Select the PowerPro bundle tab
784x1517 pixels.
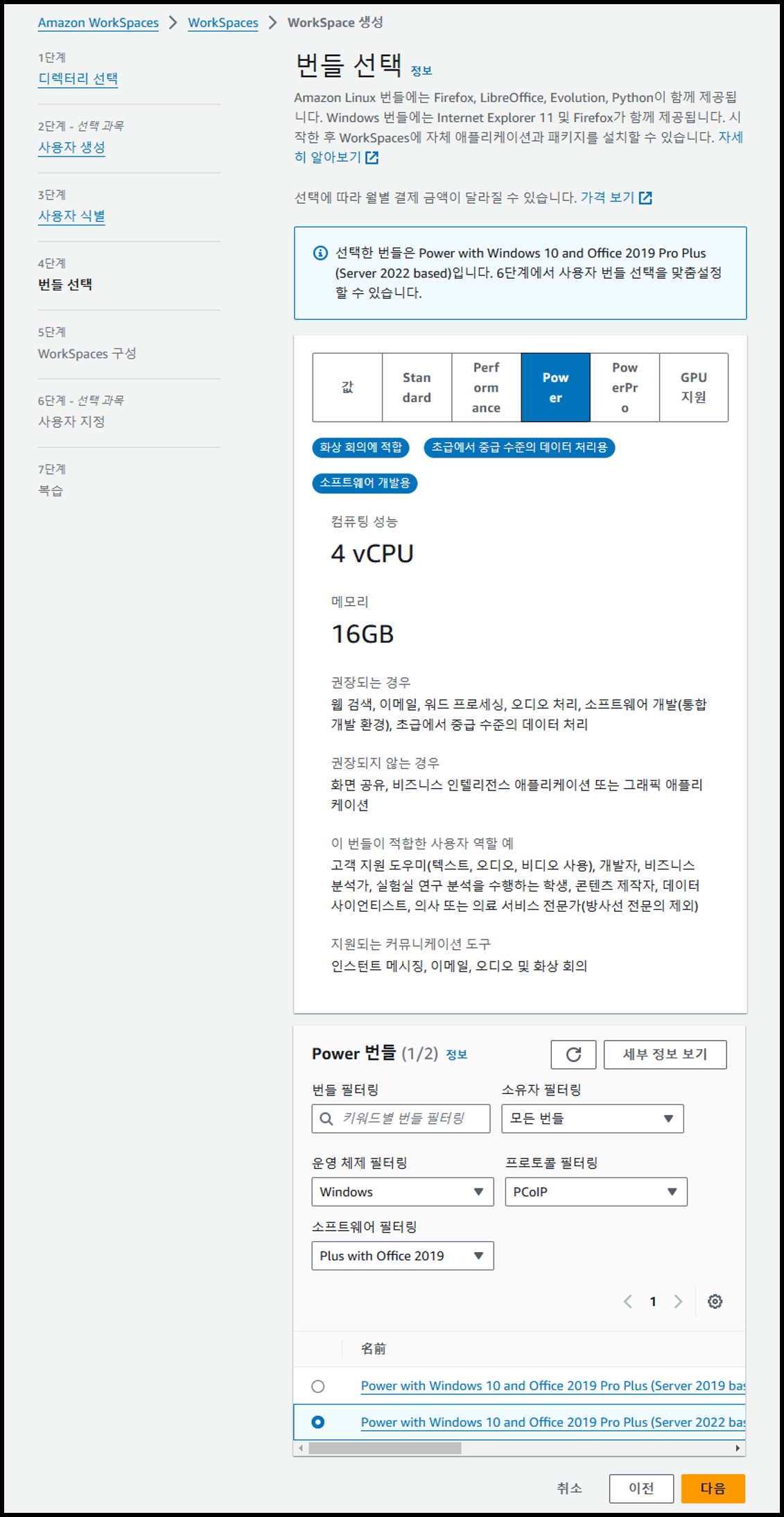pyautogui.click(x=625, y=388)
